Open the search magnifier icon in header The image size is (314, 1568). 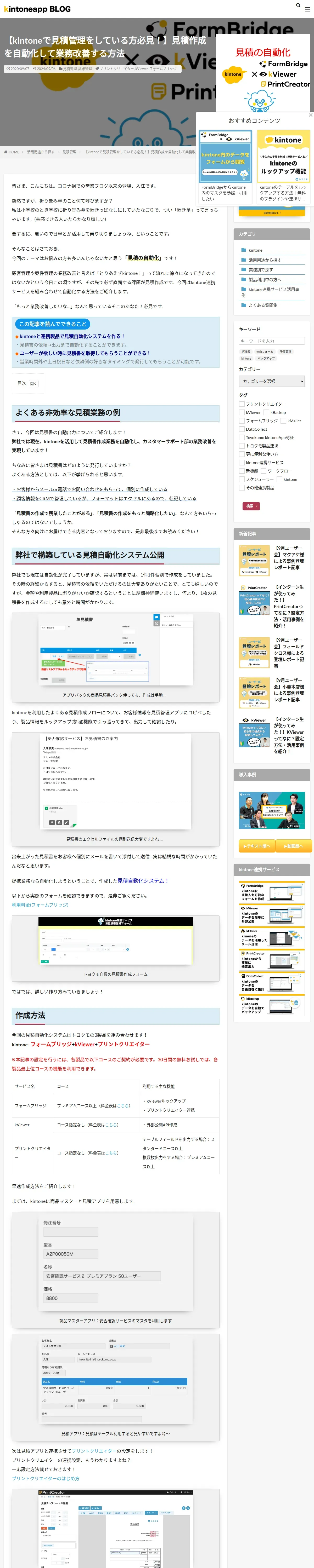pos(298,5)
